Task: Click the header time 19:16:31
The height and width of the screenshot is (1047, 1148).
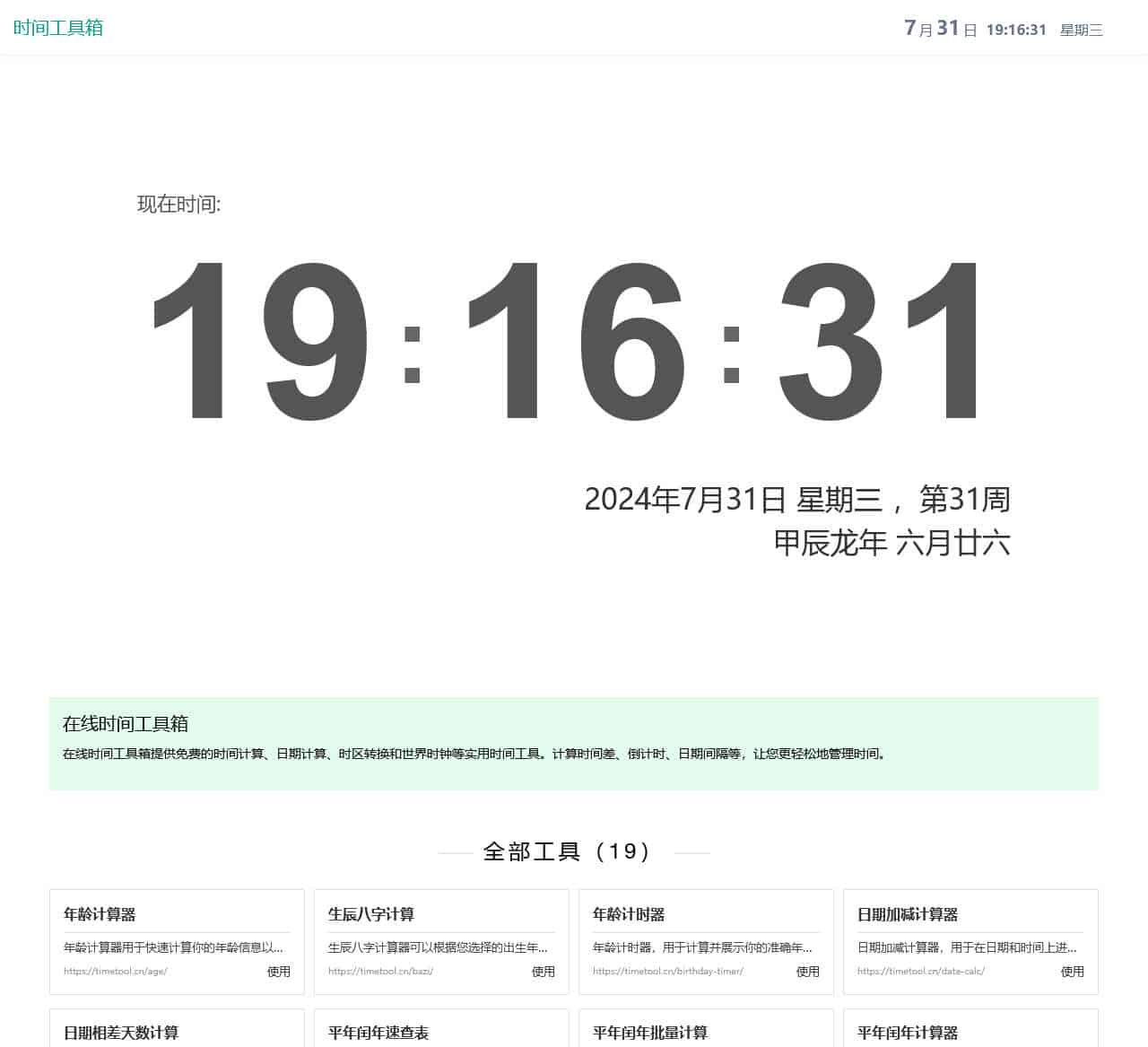Action: [1016, 30]
